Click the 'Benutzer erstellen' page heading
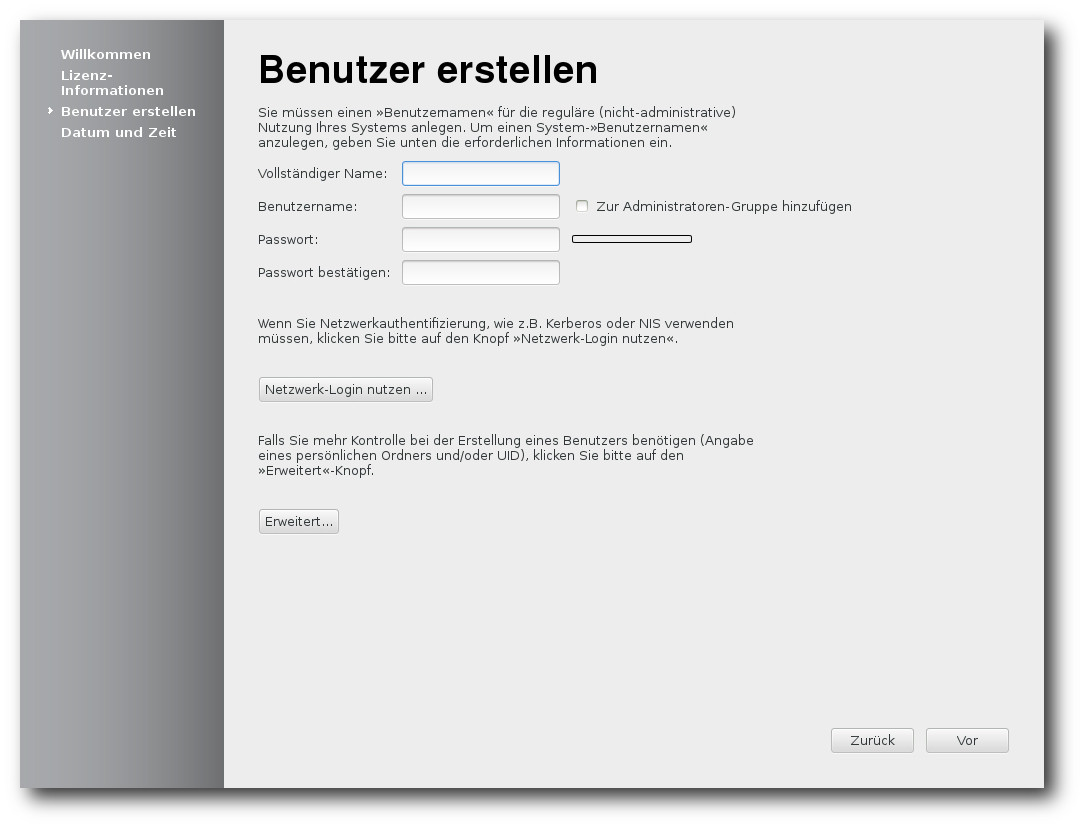Viewport: 1084px width, 828px height. (x=427, y=70)
